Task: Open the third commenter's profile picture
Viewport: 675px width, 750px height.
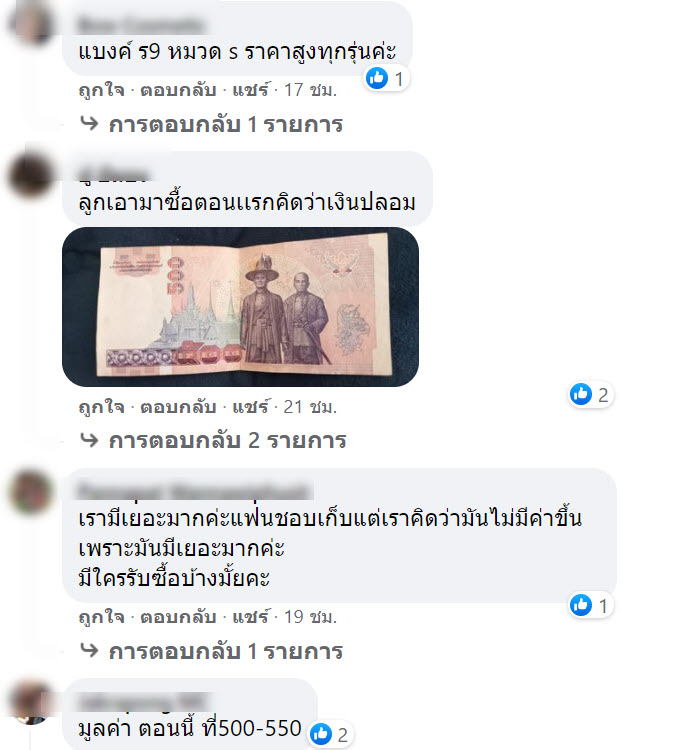Action: (x=30, y=491)
